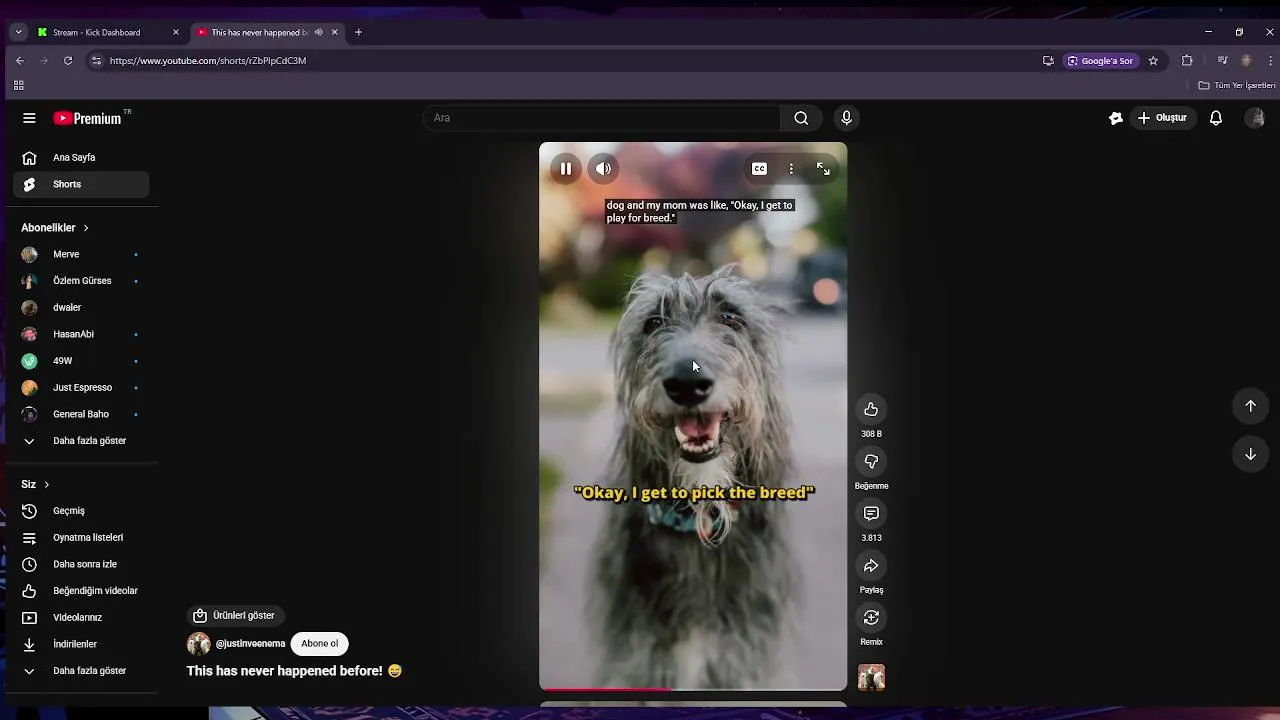Open the Just Espresso channel
Screen dimensions: 1280x720
[81, 387]
